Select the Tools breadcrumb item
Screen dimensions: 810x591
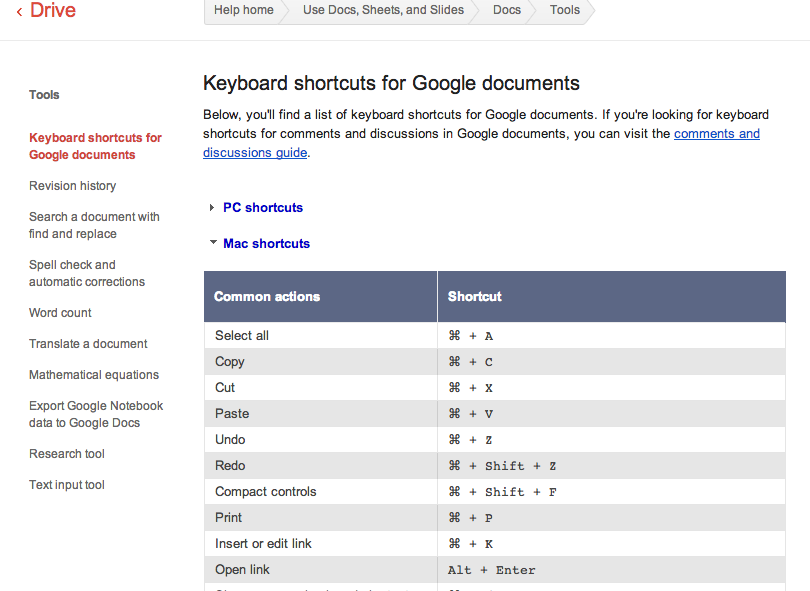point(565,10)
